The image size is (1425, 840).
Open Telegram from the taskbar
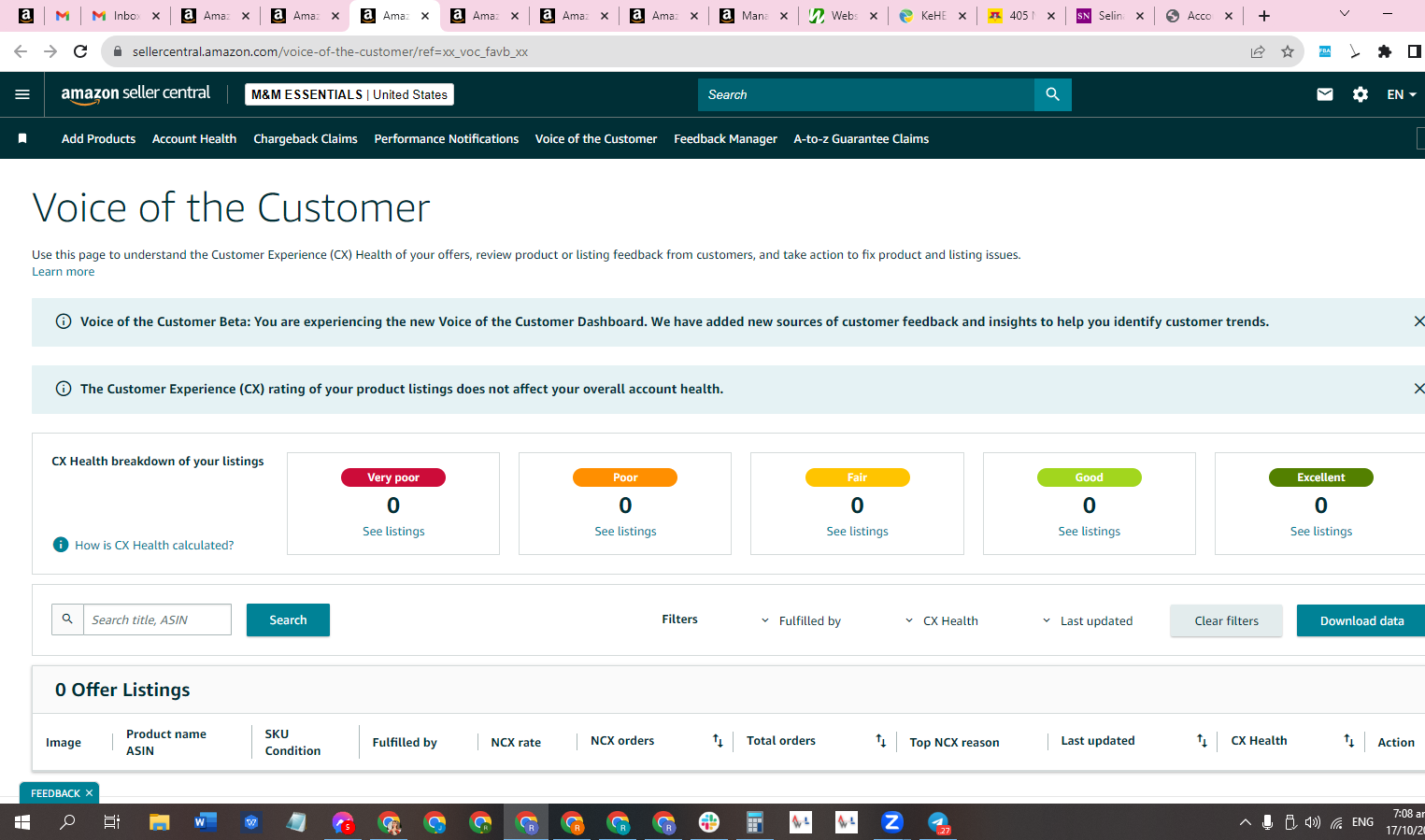(x=938, y=822)
